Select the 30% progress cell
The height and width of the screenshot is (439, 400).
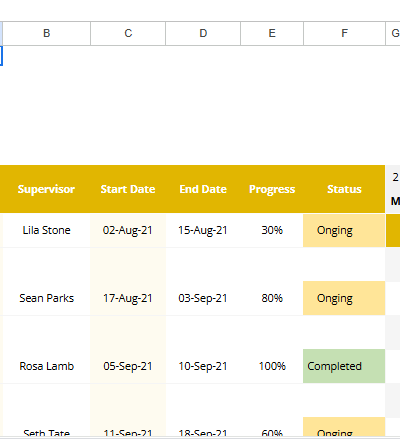272,230
